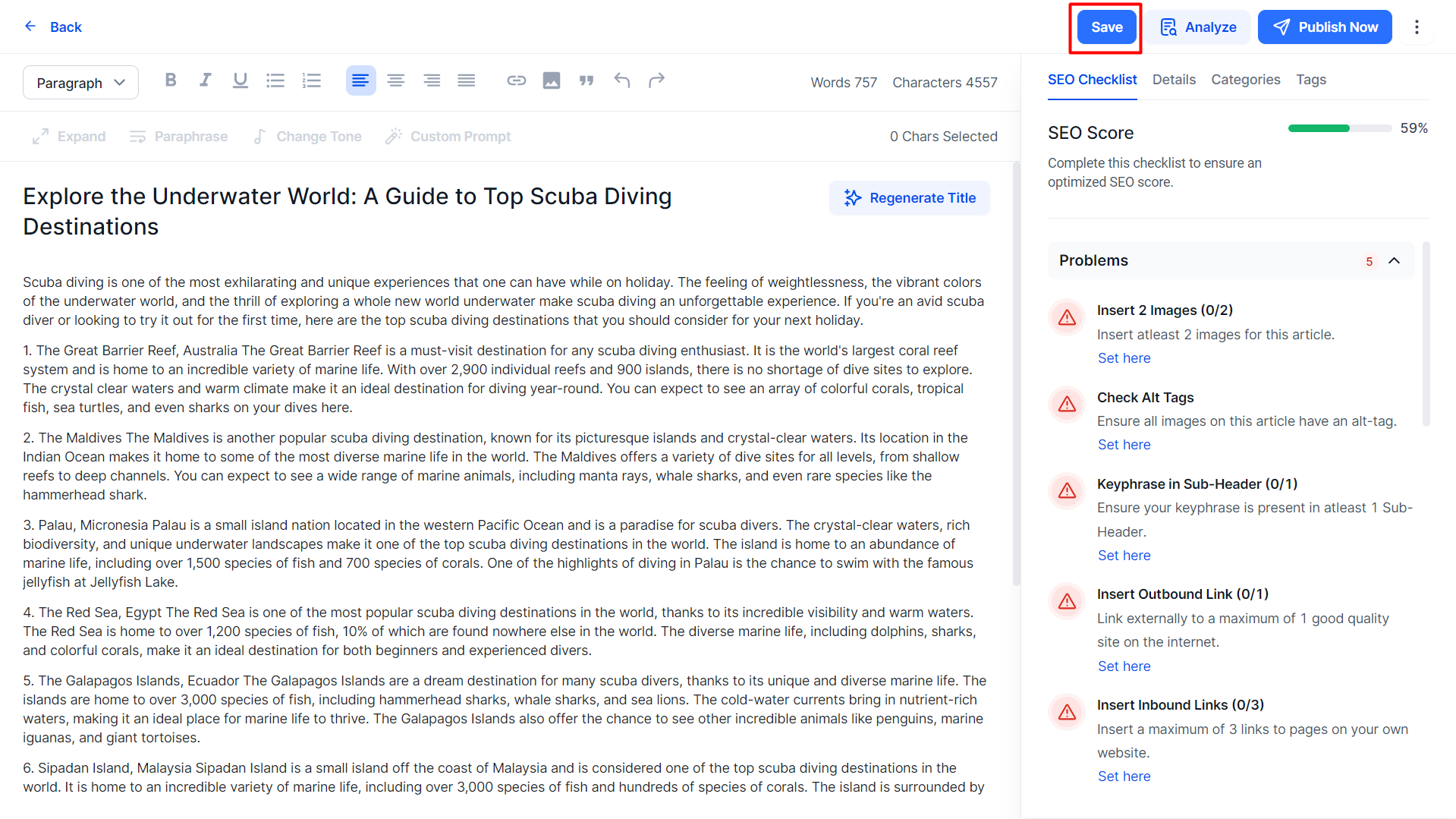Click the Keyphrase in Sub-Header warning icon
1456x819 pixels.
coord(1067,491)
